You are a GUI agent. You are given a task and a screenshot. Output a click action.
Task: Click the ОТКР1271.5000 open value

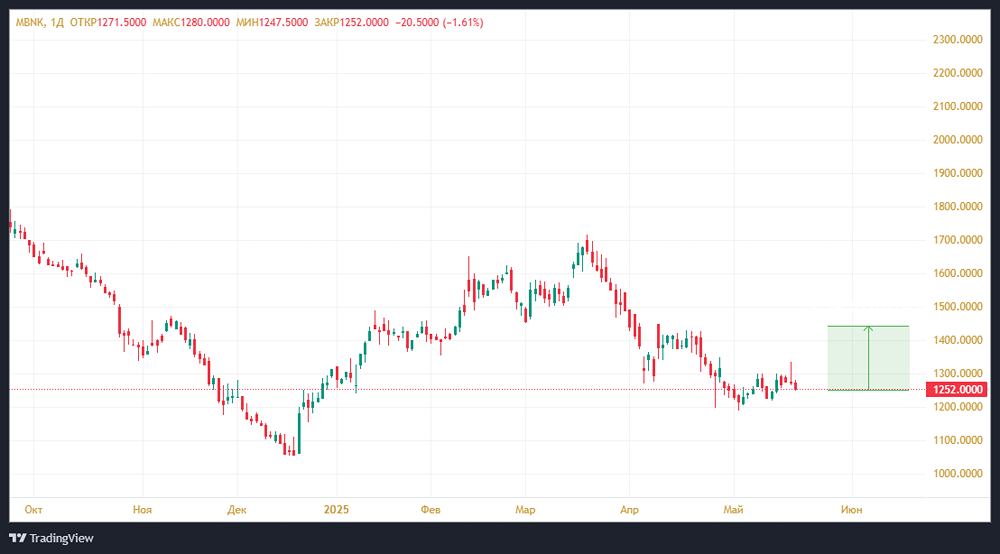coord(108,22)
